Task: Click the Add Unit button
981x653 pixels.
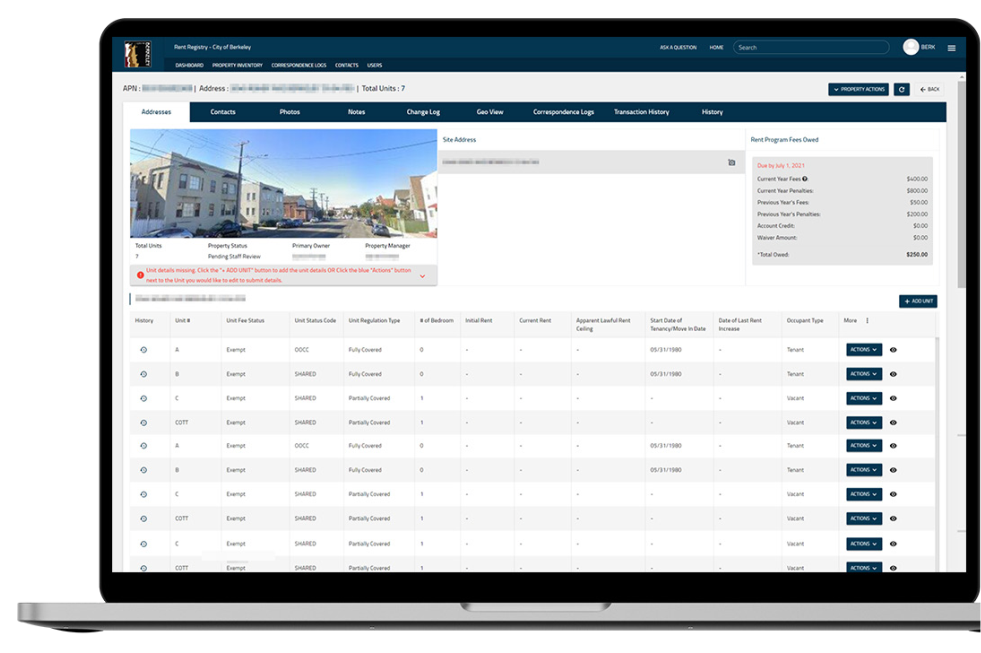Action: (x=917, y=301)
